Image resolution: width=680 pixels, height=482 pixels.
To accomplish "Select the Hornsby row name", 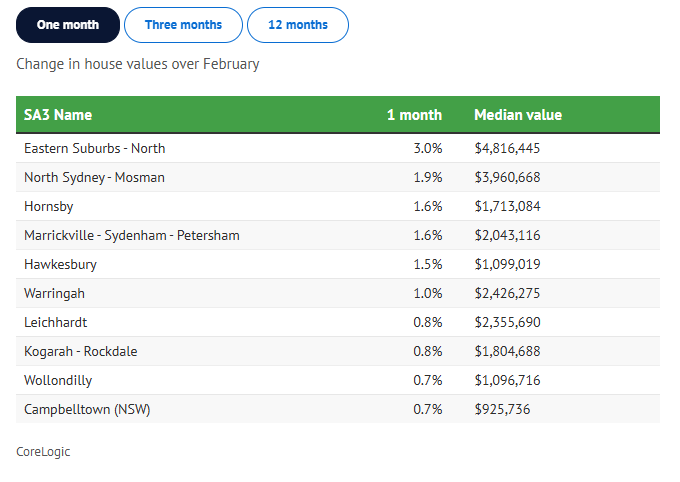I will [49, 206].
